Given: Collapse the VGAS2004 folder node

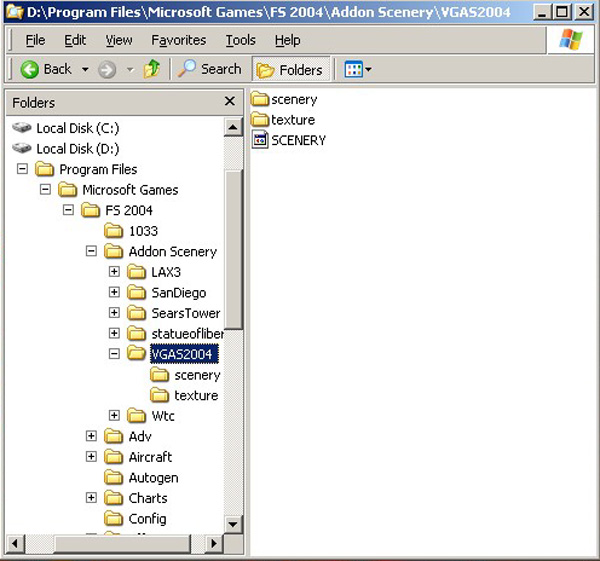Looking at the screenshot, I should (114, 354).
